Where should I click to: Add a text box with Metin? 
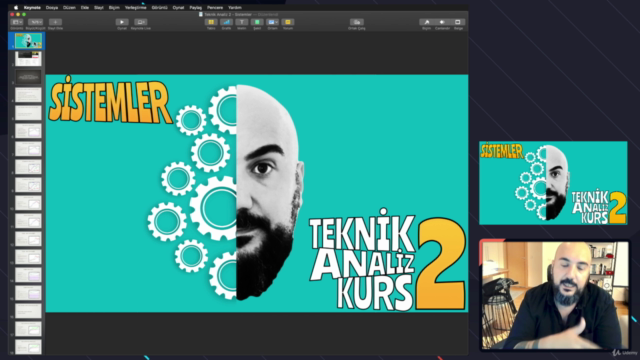[x=242, y=22]
